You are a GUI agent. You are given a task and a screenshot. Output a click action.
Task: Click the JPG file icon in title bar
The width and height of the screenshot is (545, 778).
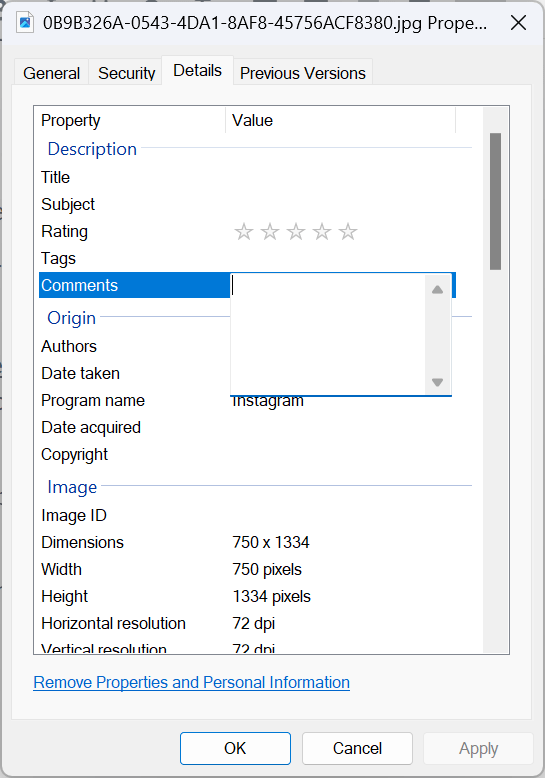tap(25, 23)
